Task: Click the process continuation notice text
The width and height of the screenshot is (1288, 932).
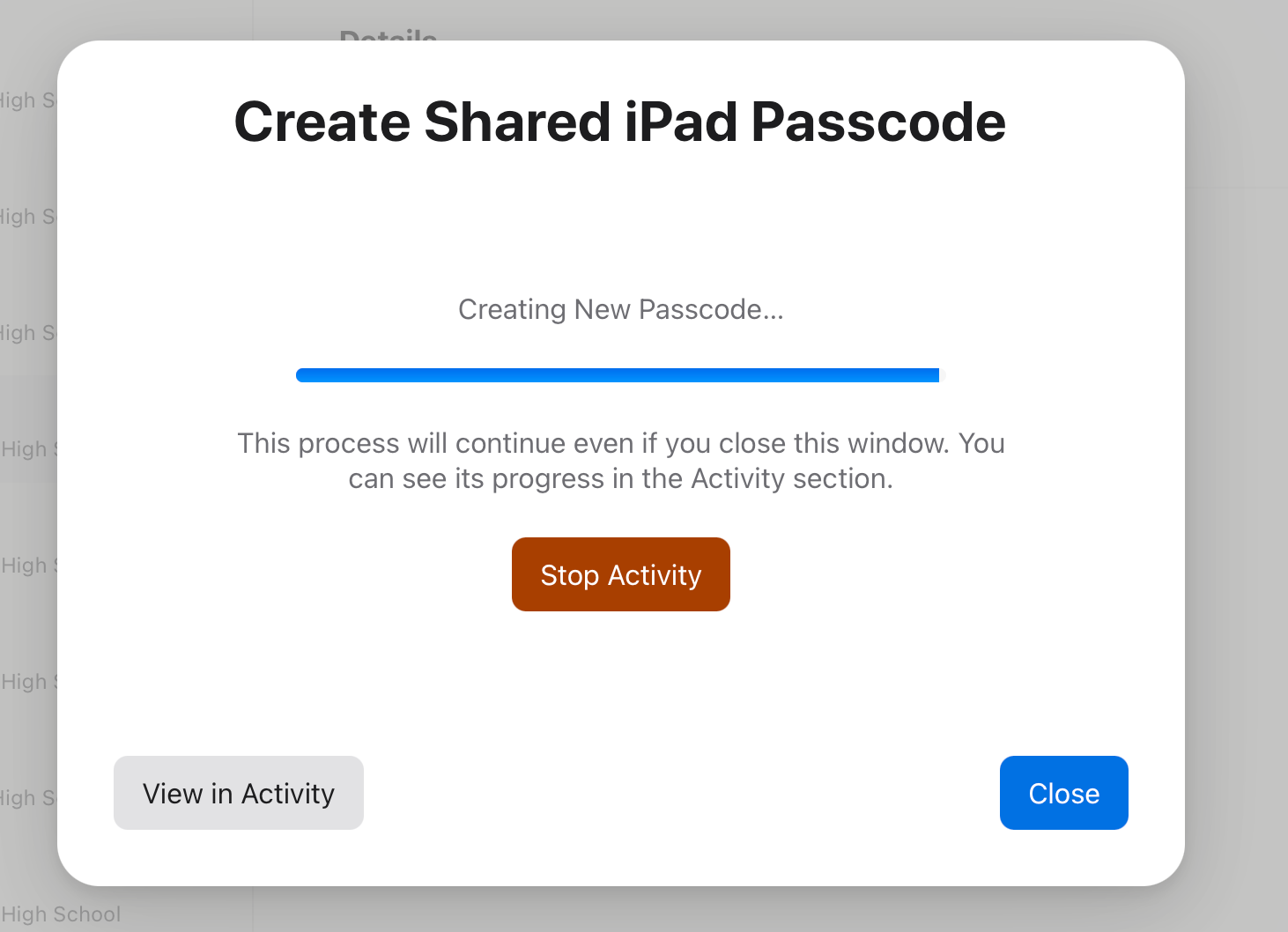Action: [620, 460]
